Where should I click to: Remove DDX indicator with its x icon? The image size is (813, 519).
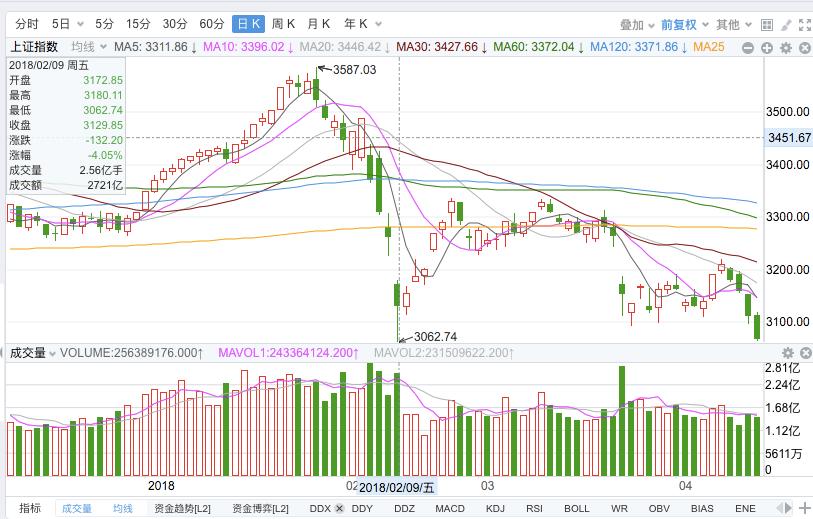[340, 508]
